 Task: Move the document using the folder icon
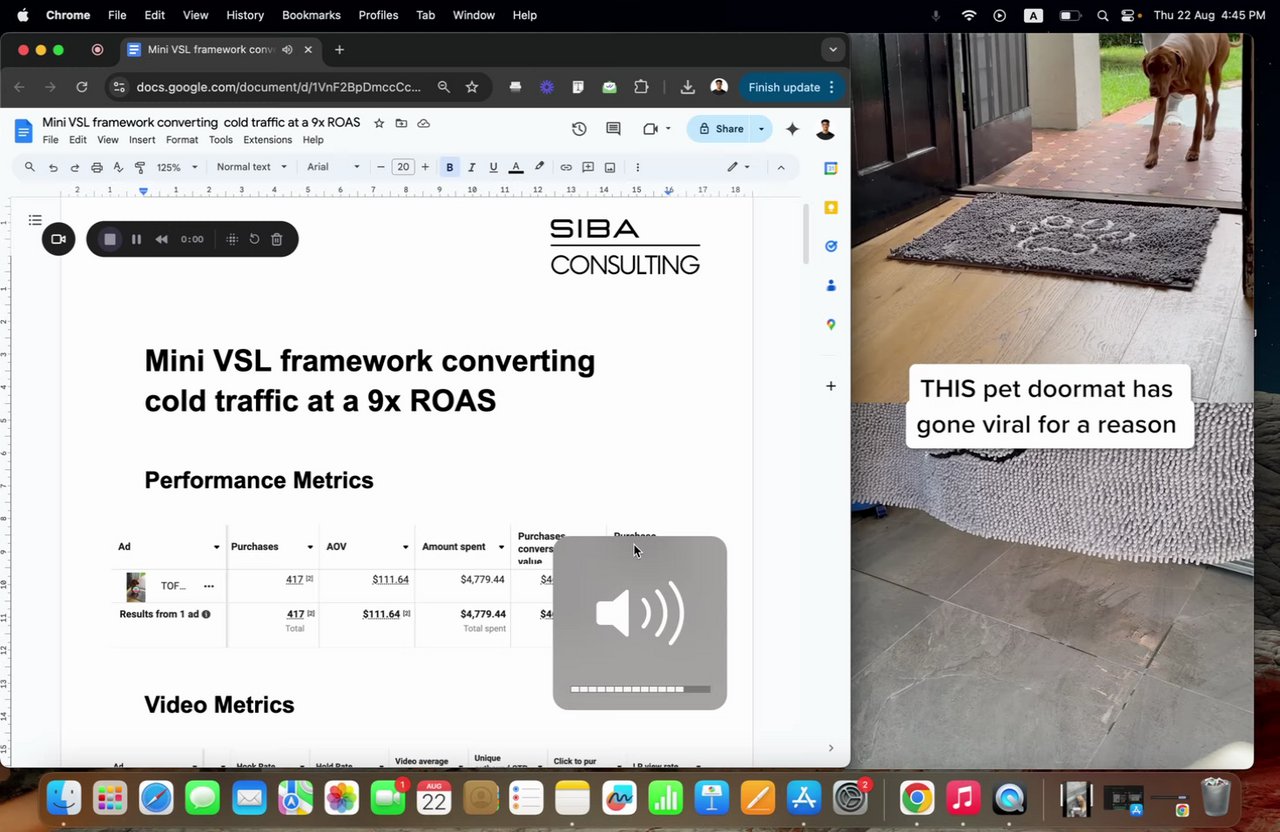tap(401, 123)
